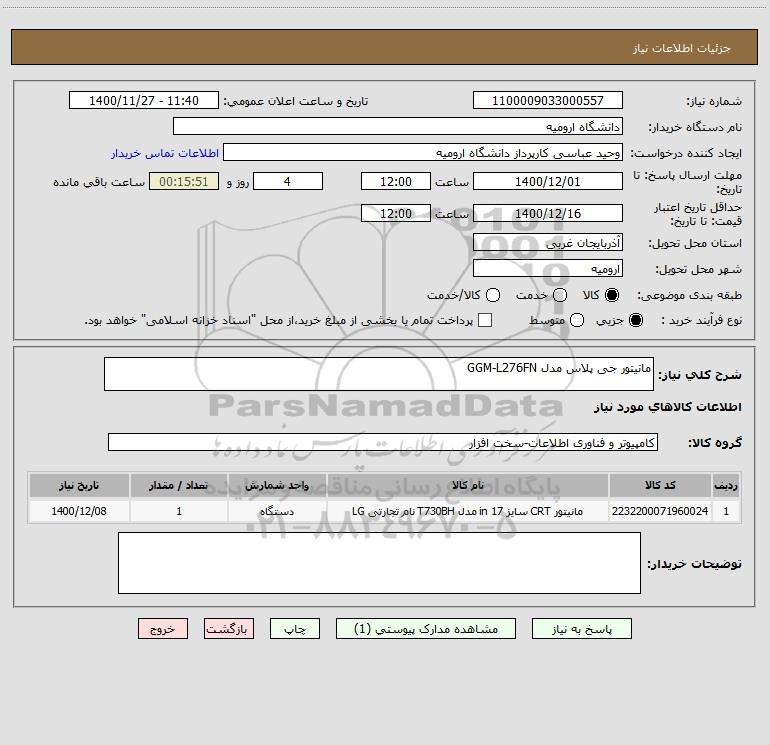This screenshot has height=745, width=770.
Task: Click the نام کالا column header
Action: [468, 485]
